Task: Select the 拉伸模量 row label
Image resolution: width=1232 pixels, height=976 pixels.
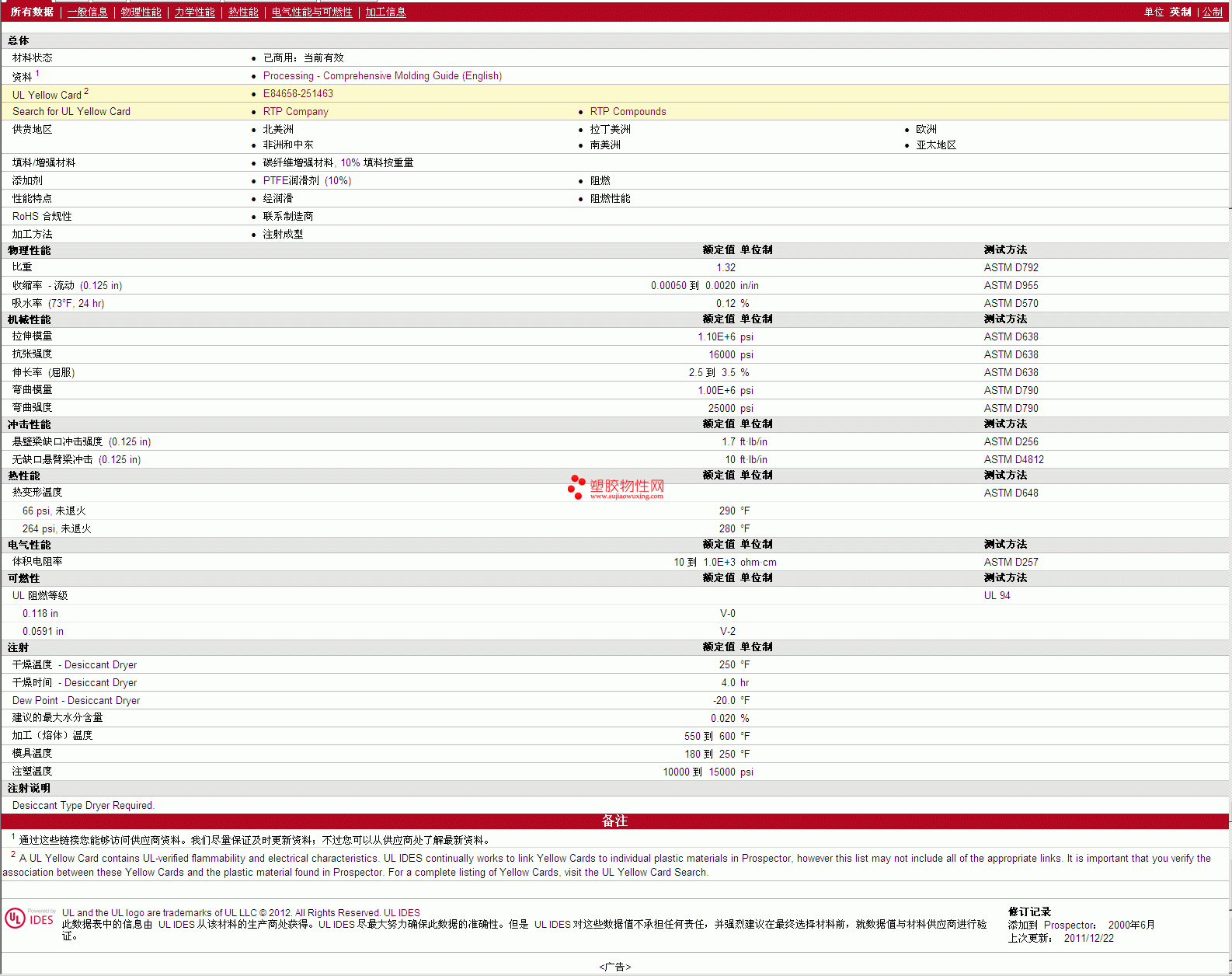Action: point(32,336)
